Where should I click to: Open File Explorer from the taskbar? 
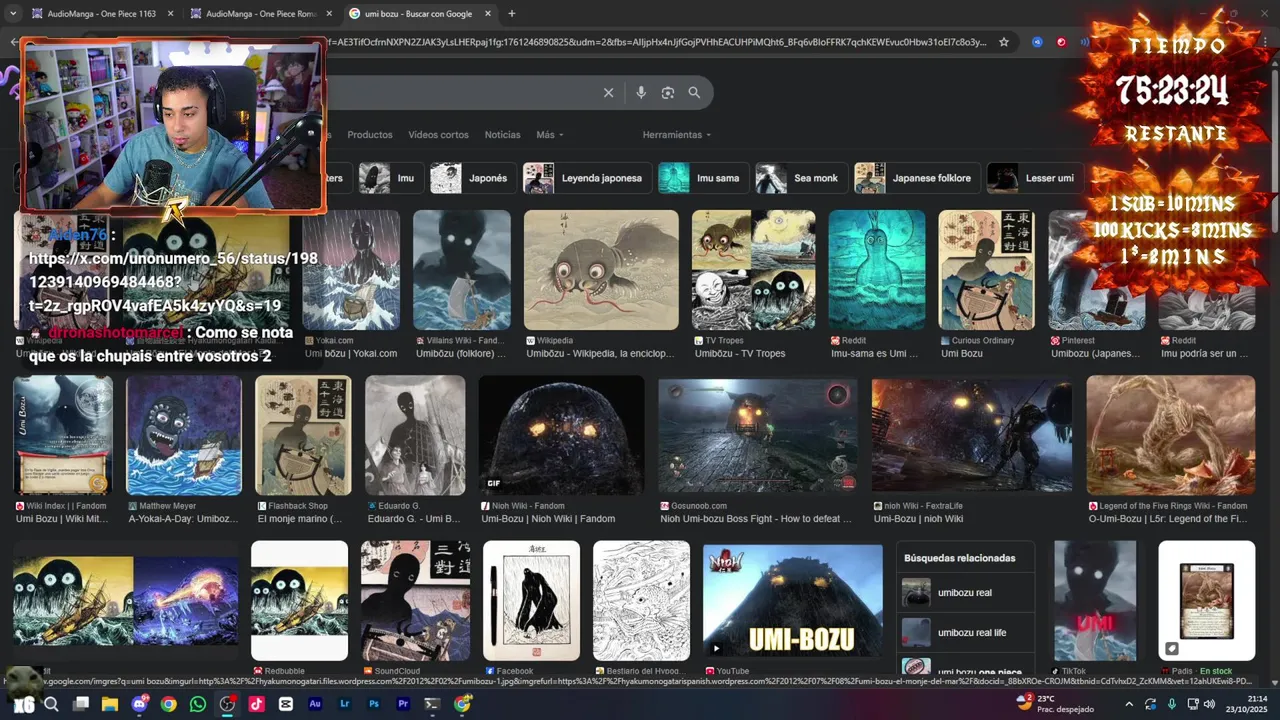click(110, 704)
